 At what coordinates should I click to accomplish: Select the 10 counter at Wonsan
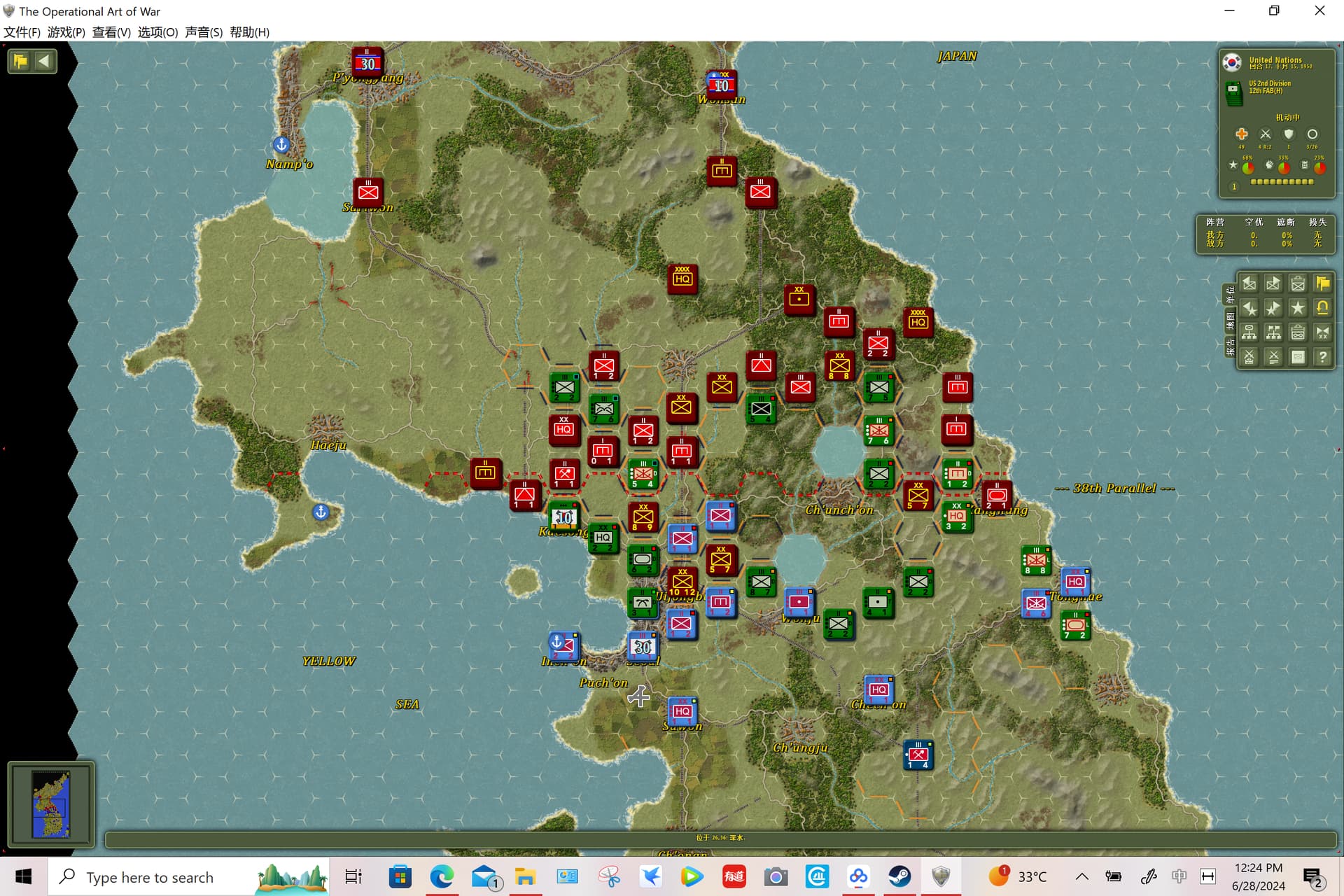tap(722, 85)
